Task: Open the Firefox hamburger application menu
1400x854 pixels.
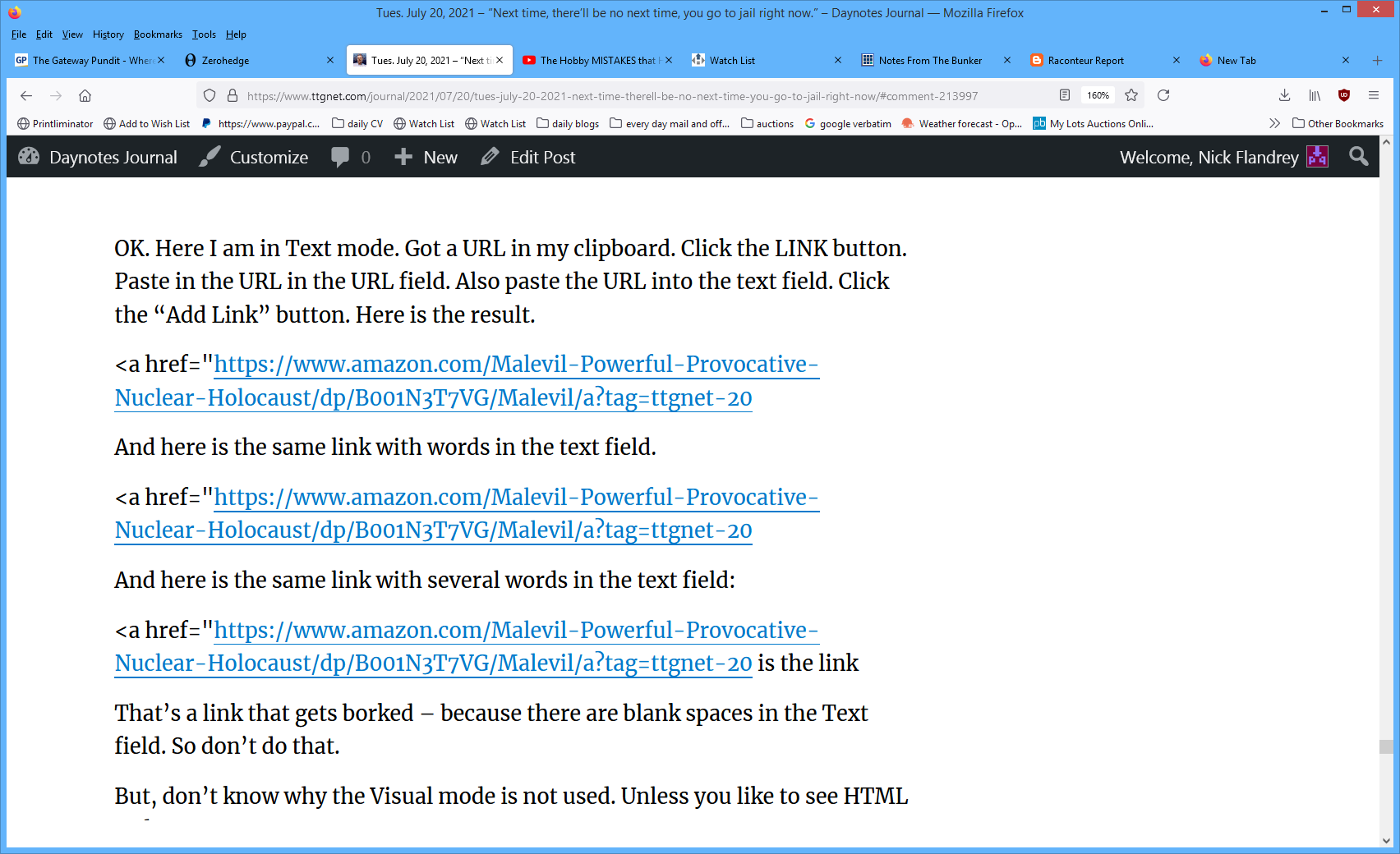Action: [x=1374, y=95]
